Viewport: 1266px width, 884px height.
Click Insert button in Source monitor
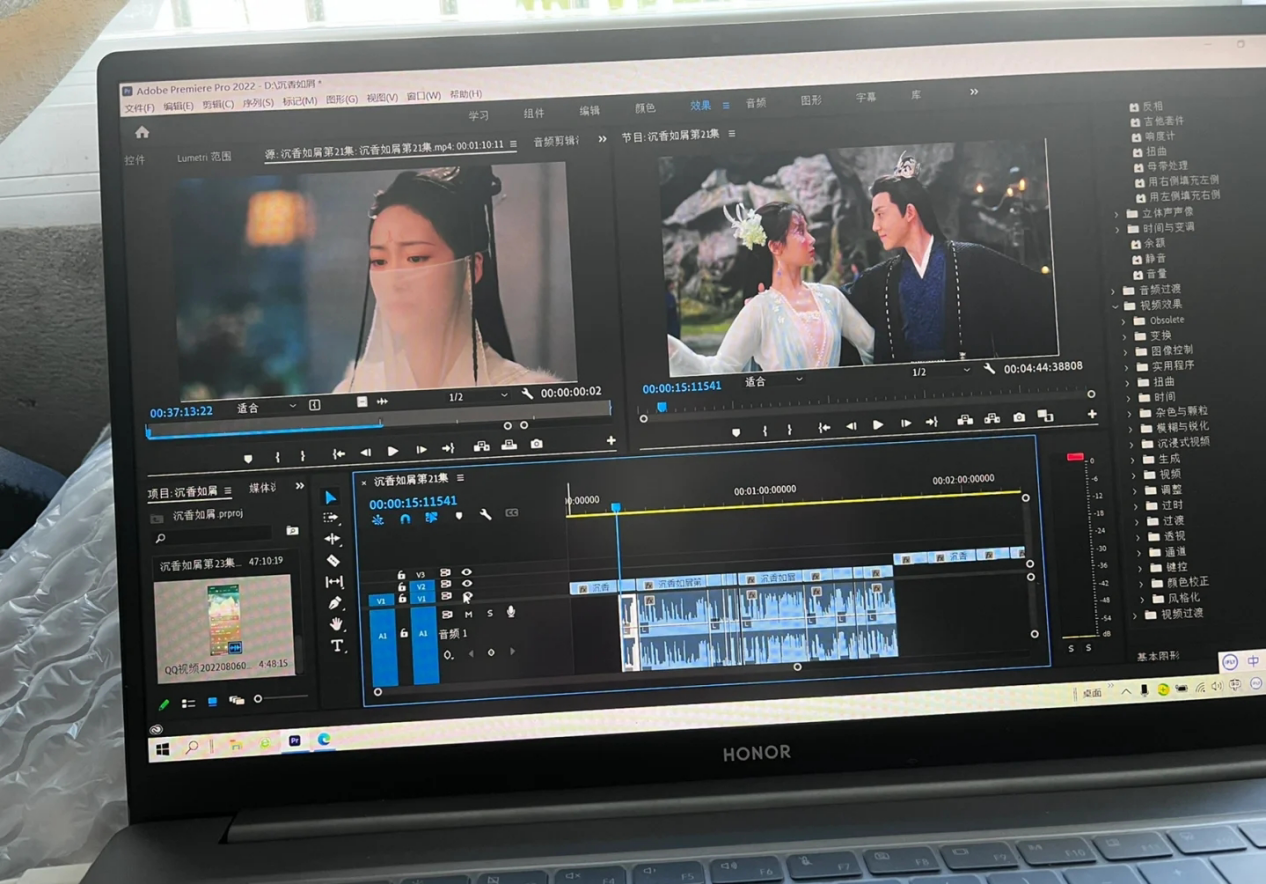pos(481,447)
